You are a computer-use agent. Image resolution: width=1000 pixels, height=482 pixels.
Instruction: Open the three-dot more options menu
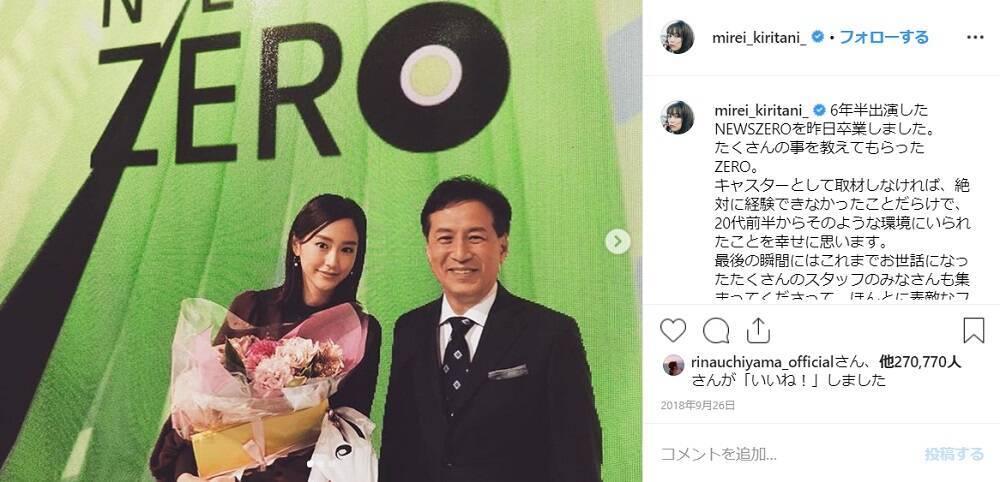(974, 37)
